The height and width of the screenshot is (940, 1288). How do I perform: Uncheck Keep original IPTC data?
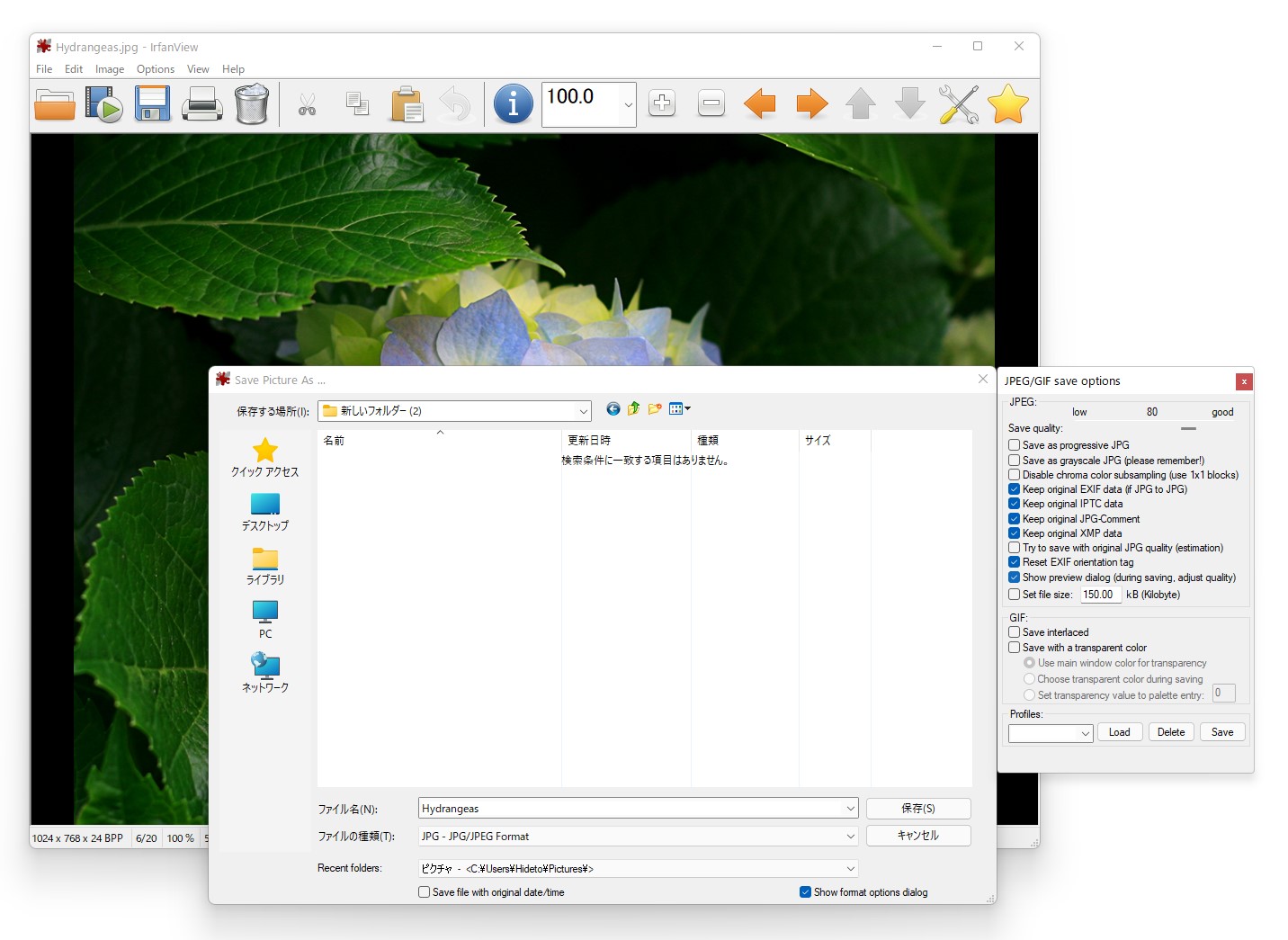click(1014, 504)
